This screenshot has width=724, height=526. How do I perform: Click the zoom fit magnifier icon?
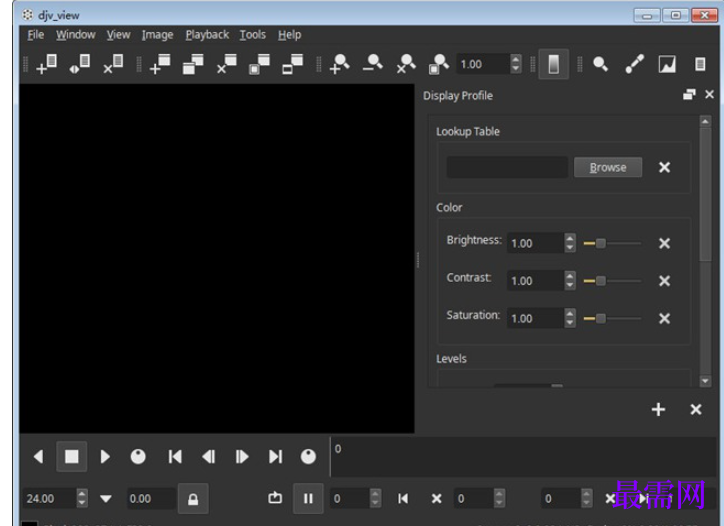click(x=439, y=64)
